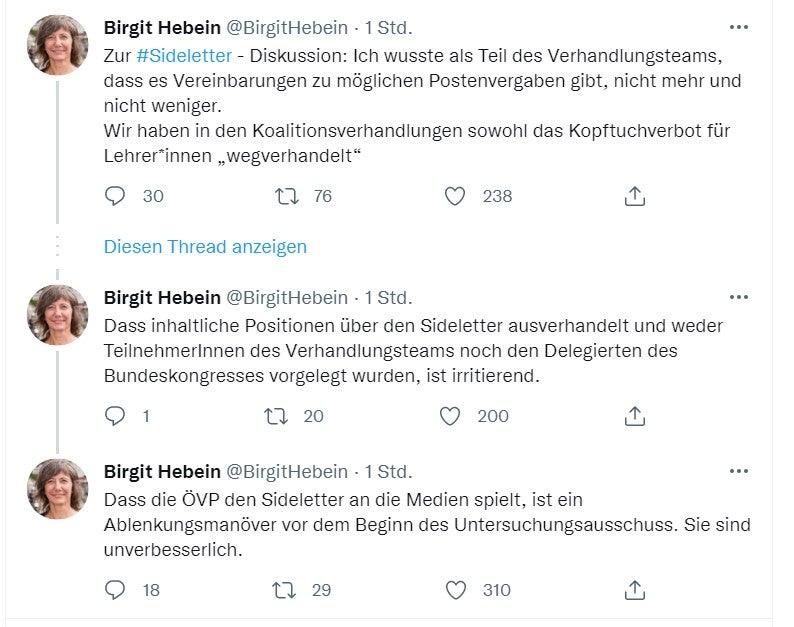The width and height of the screenshot is (794, 627).
Task: Open 'Diesen Thread anzeigen' link
Action: [205, 246]
